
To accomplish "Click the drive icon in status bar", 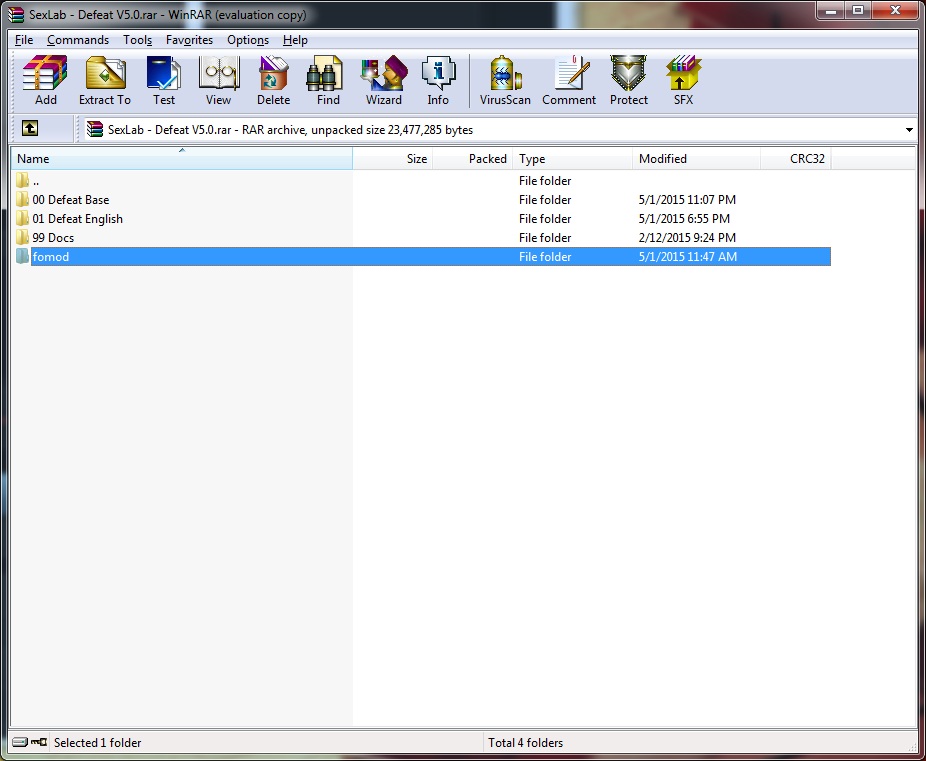I will click(x=20, y=742).
